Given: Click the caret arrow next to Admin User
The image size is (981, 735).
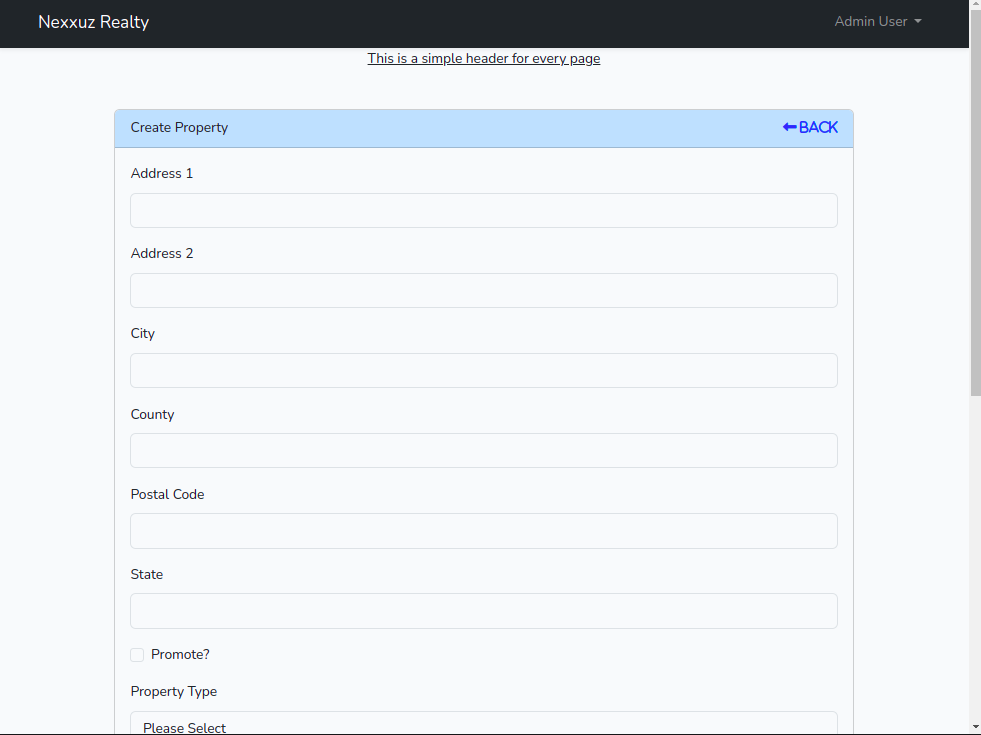Looking at the screenshot, I should pyautogui.click(x=918, y=22).
